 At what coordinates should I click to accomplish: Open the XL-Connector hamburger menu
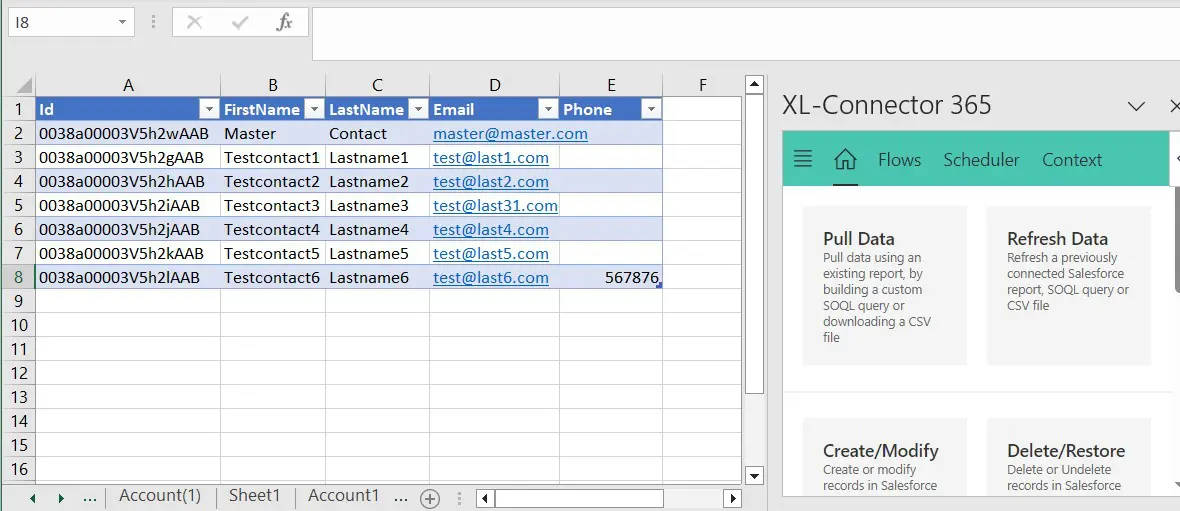coord(802,159)
